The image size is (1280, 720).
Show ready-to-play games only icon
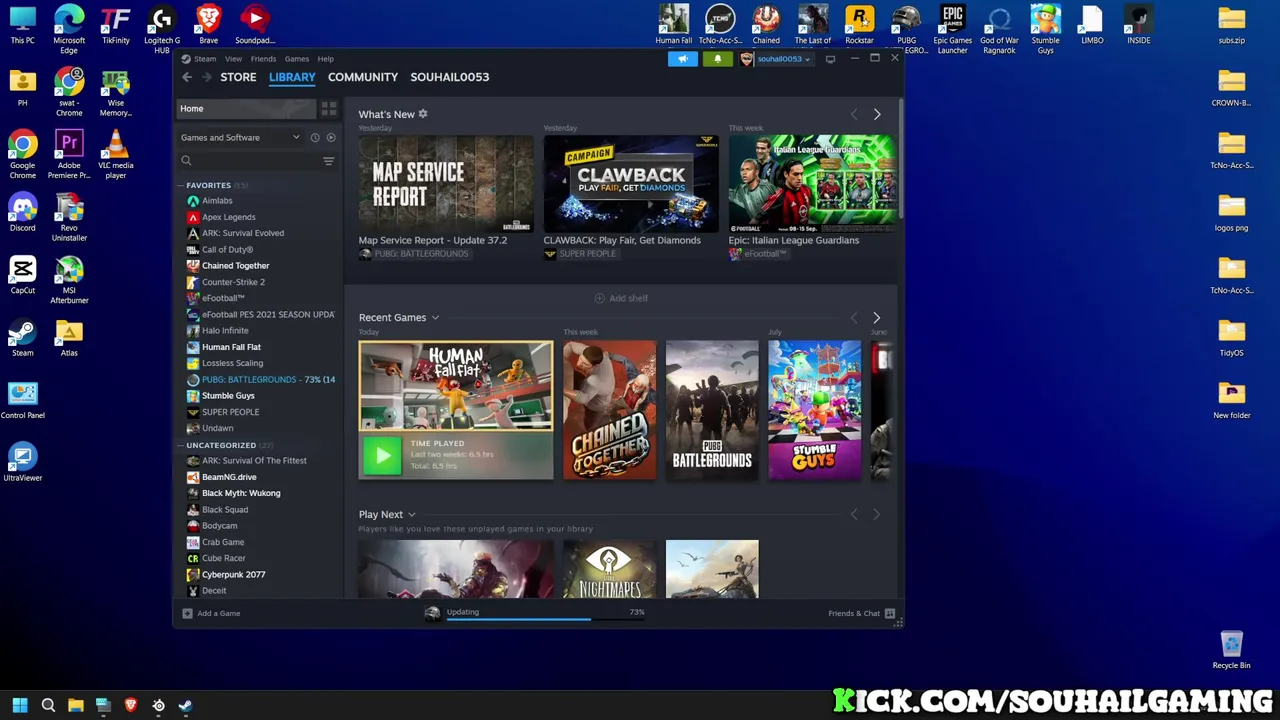[x=331, y=138]
